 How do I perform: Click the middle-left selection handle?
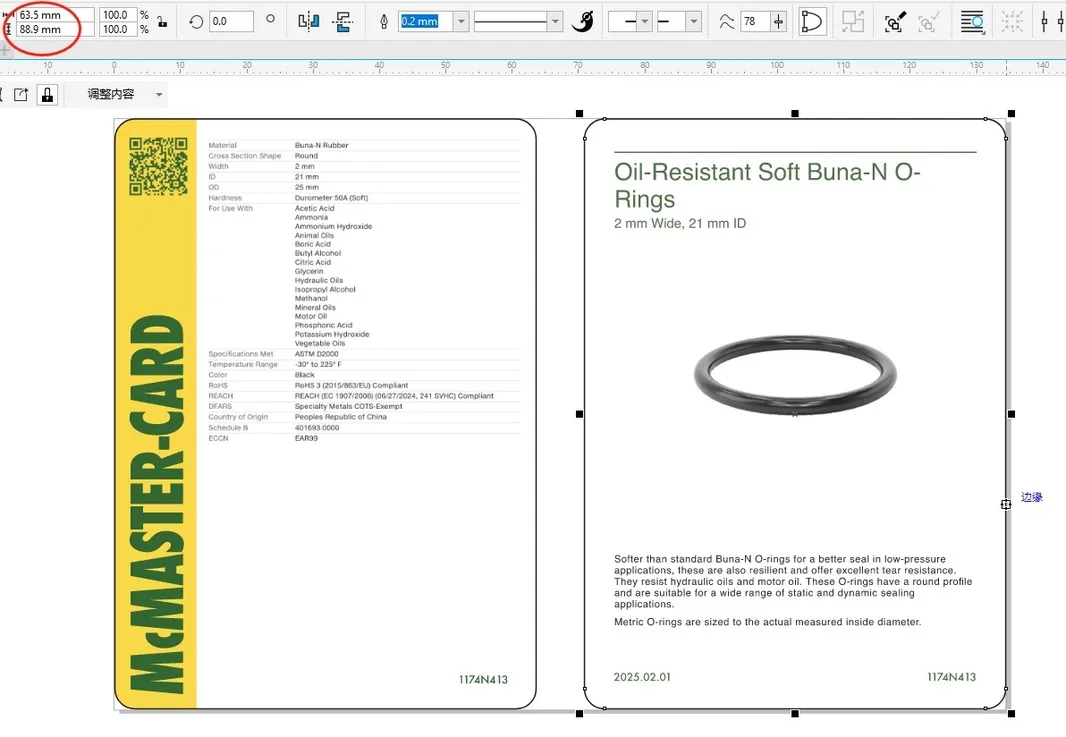point(579,413)
